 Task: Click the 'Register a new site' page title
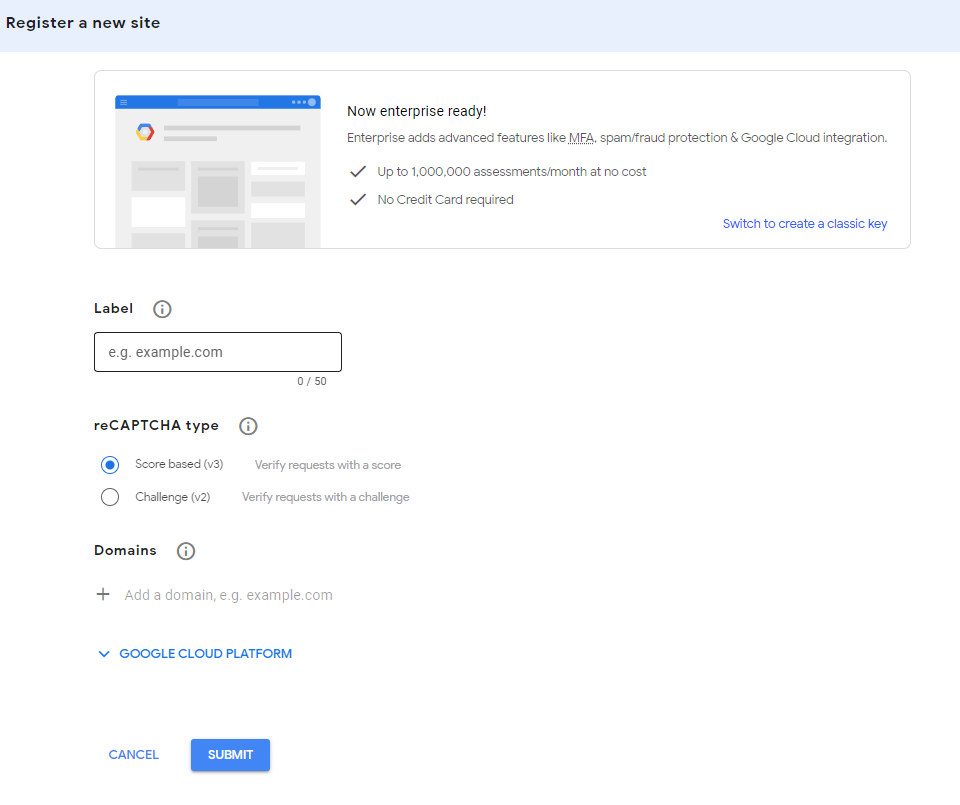click(83, 23)
